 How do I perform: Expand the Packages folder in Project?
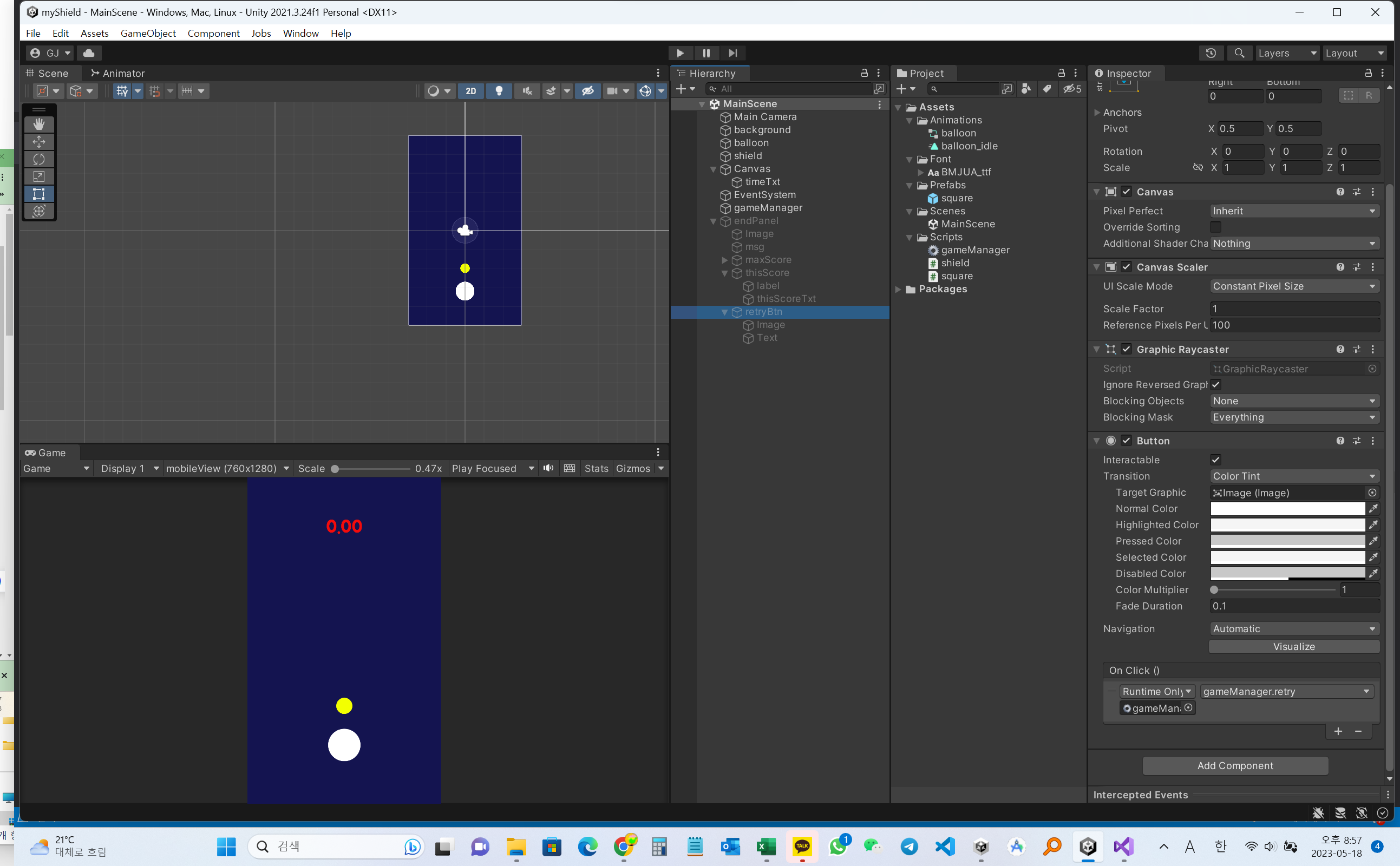[x=898, y=289]
